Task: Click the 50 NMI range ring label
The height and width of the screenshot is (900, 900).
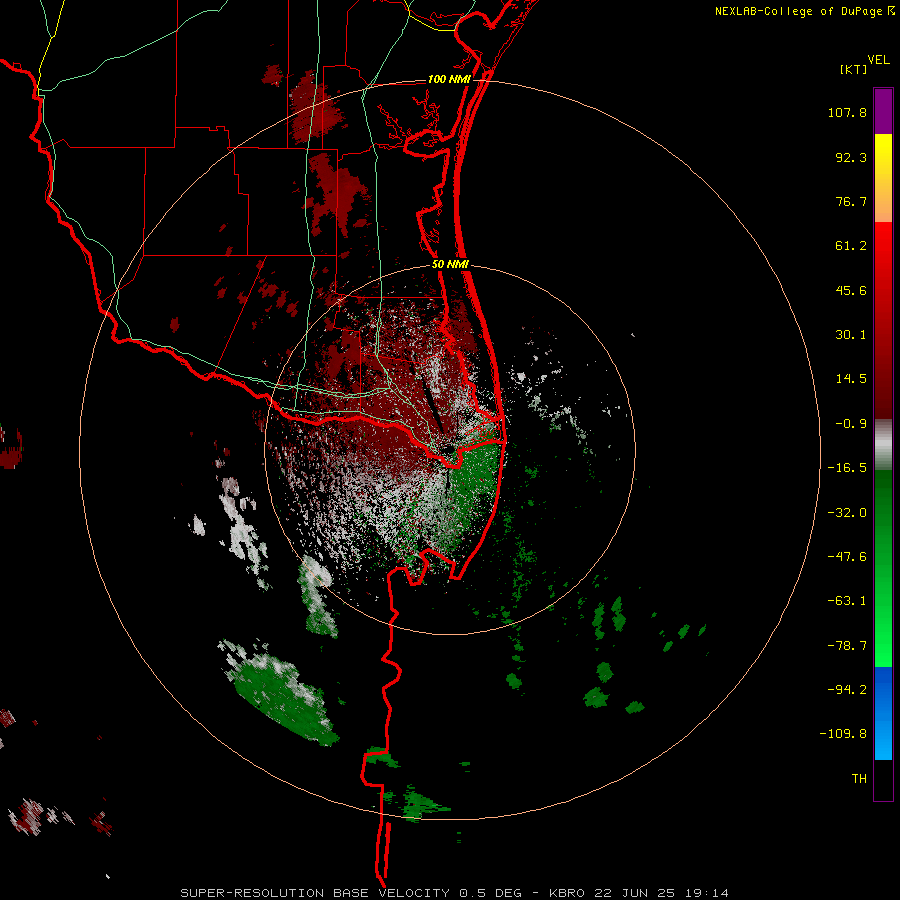Action: click(x=450, y=265)
